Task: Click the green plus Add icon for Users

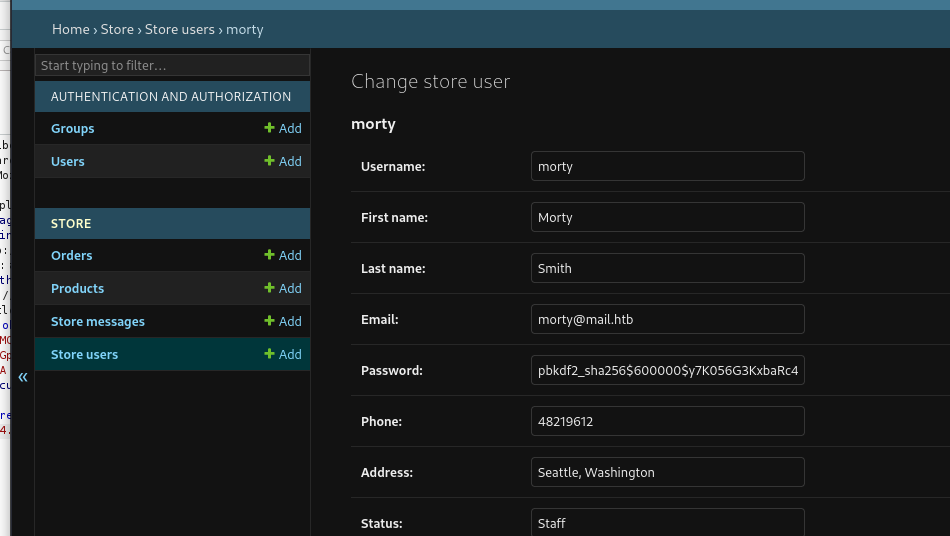Action: coord(269,162)
